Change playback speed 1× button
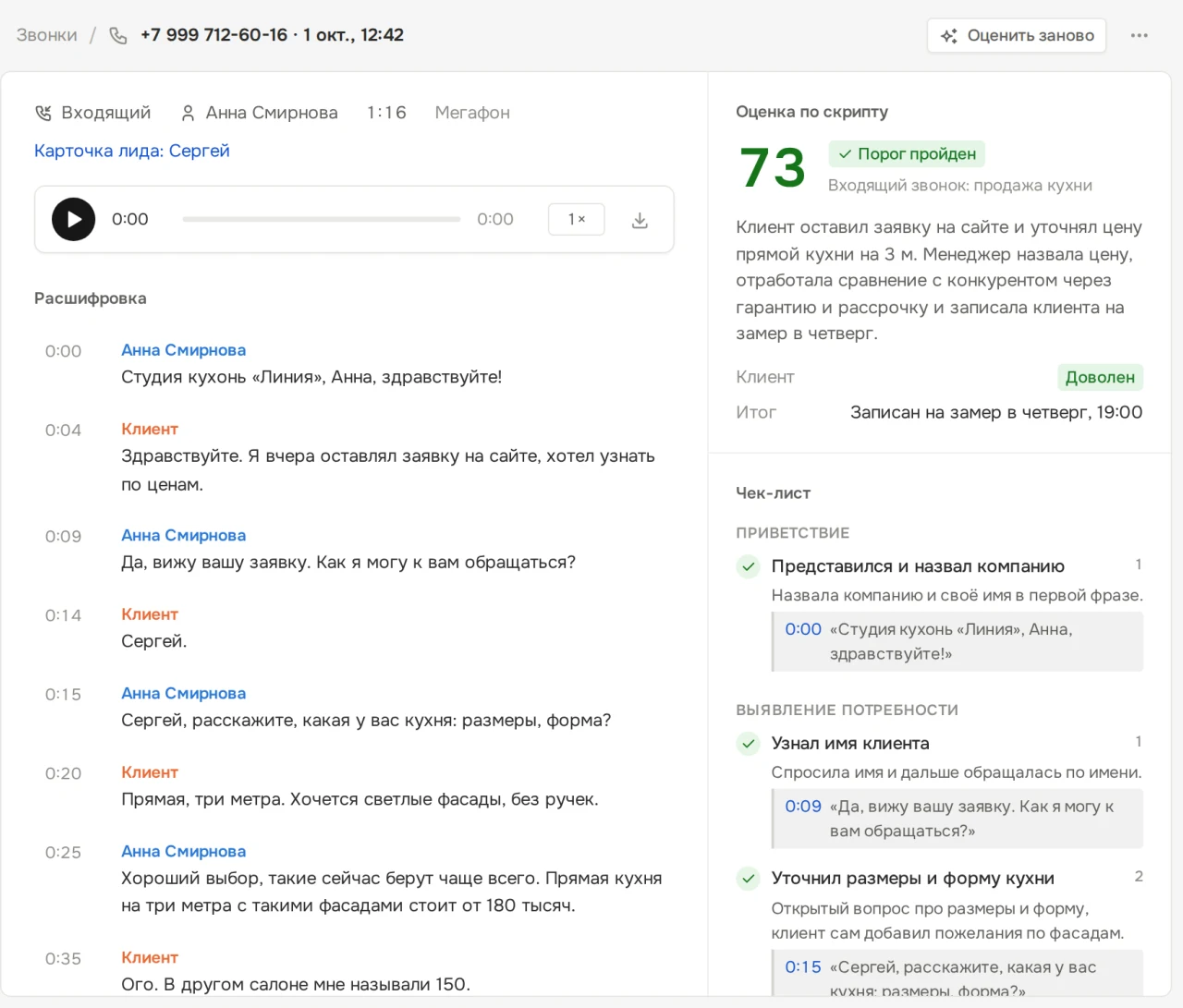Screen dimensions: 1183x1008 click(577, 219)
